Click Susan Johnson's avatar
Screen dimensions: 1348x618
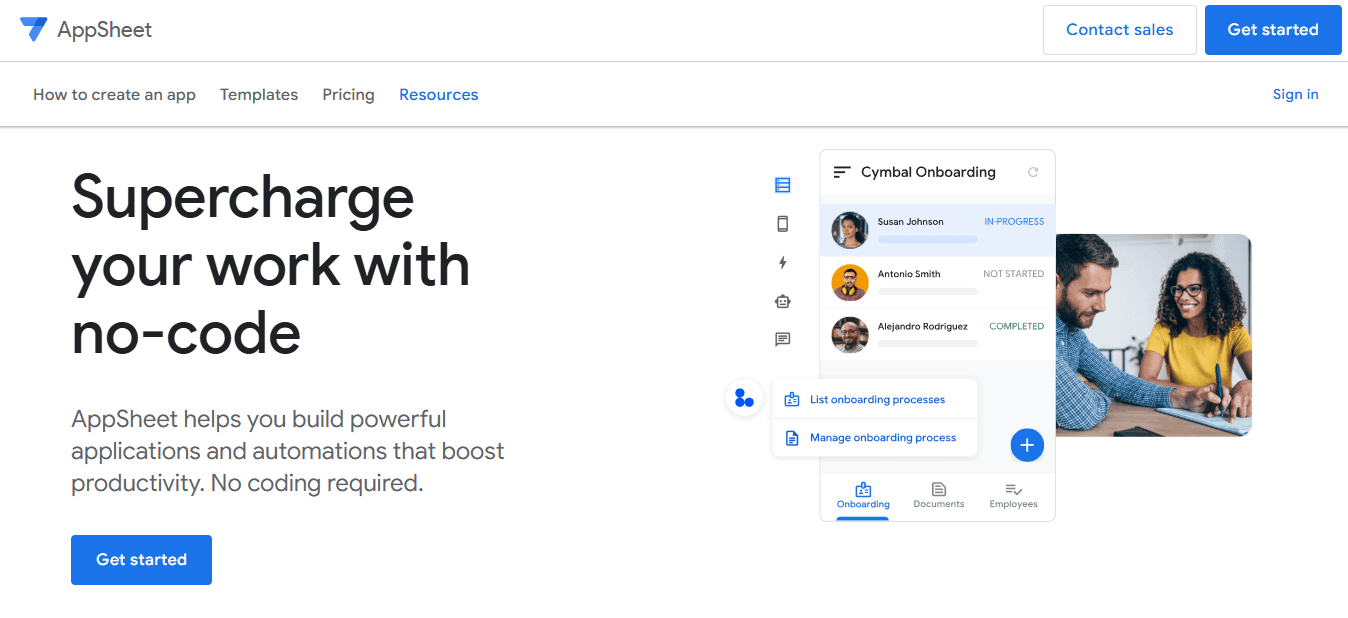pyautogui.click(x=850, y=230)
